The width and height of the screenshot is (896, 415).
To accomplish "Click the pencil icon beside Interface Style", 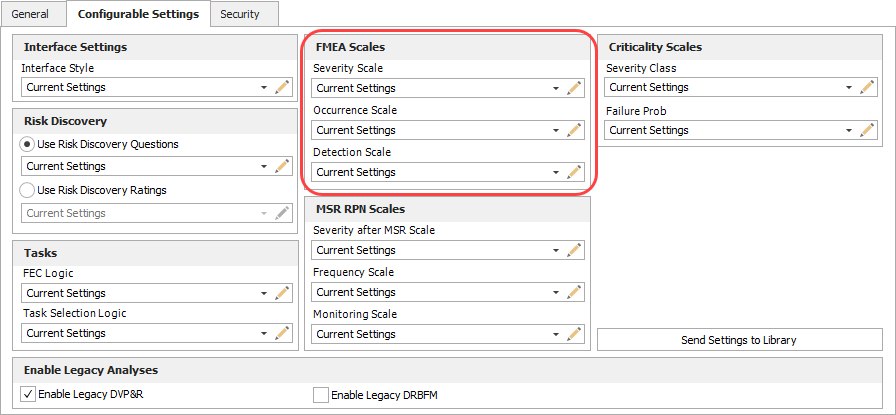I will tap(282, 87).
